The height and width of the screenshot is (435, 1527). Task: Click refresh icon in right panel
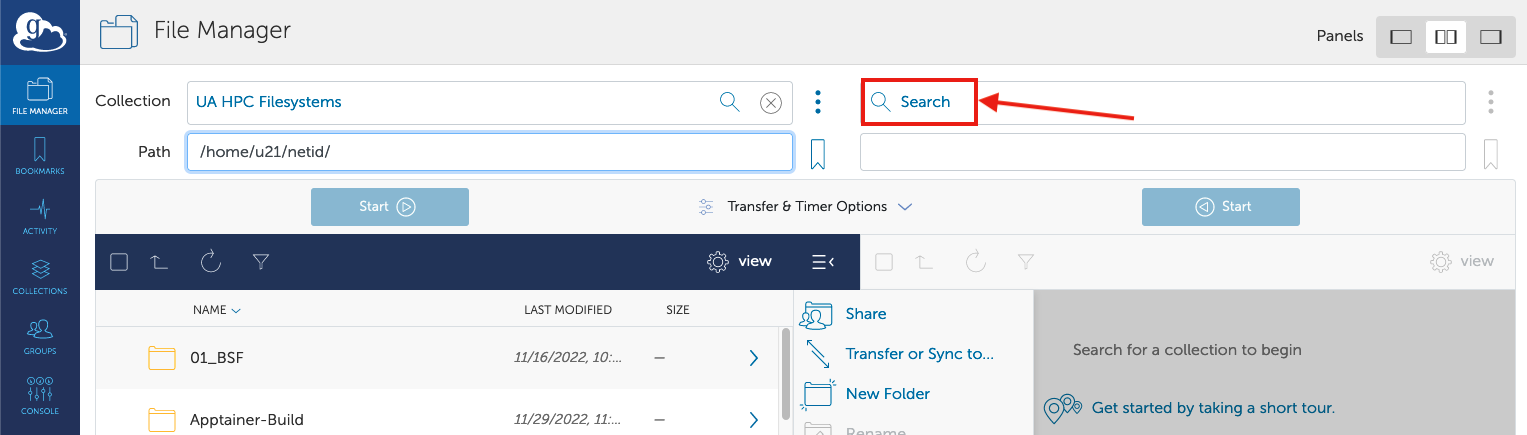click(x=975, y=262)
